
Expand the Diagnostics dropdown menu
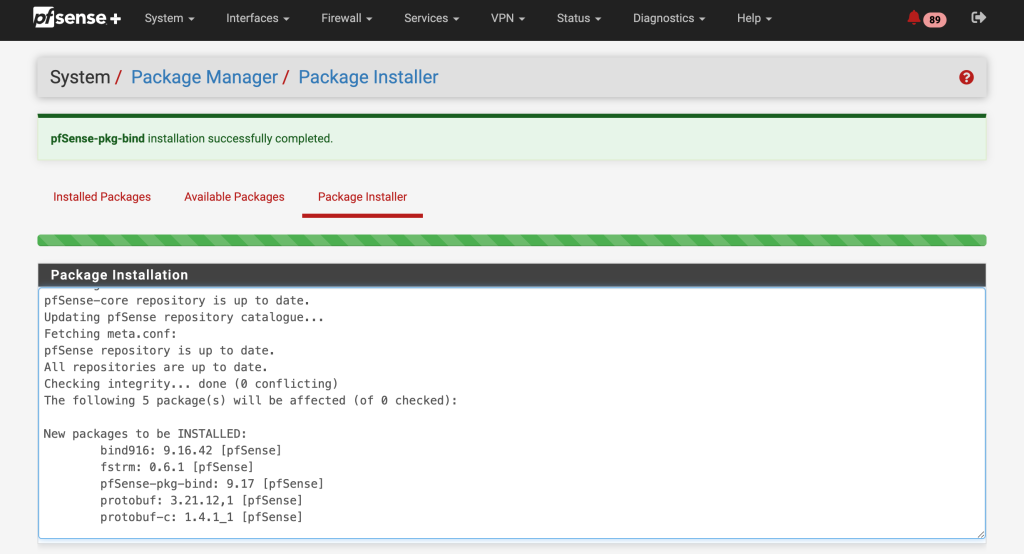669,18
